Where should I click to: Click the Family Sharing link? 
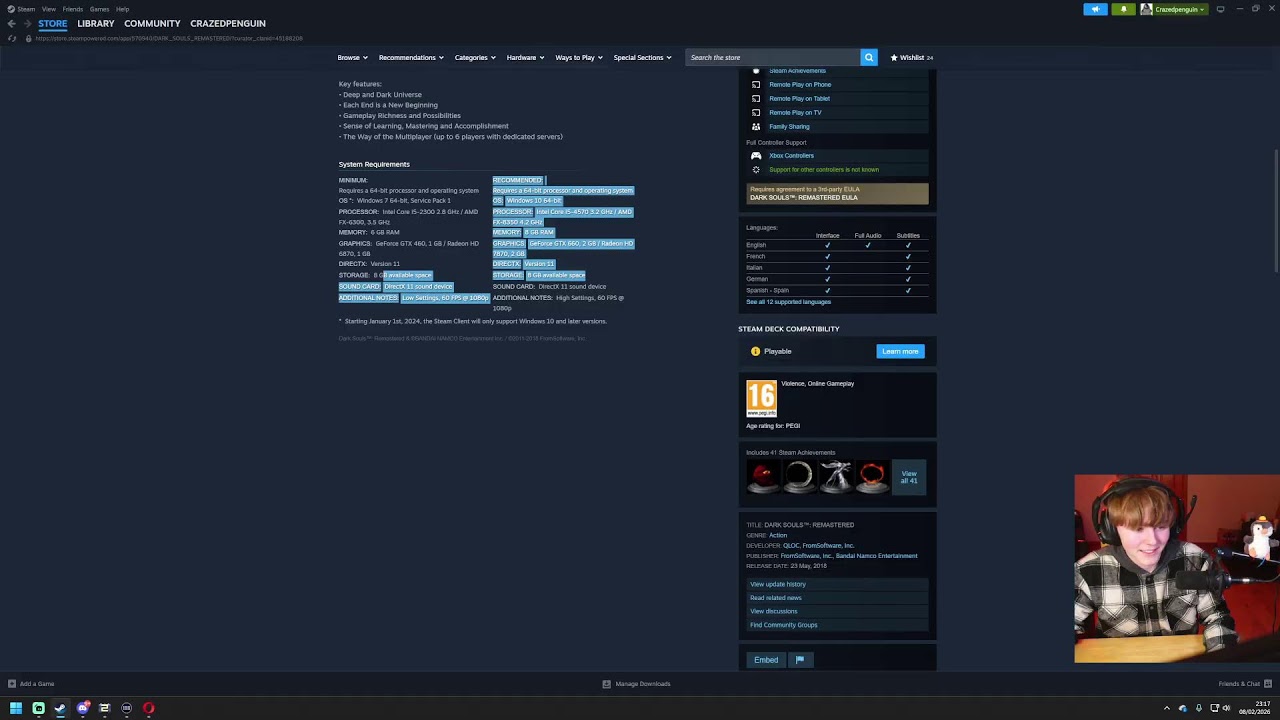[789, 127]
